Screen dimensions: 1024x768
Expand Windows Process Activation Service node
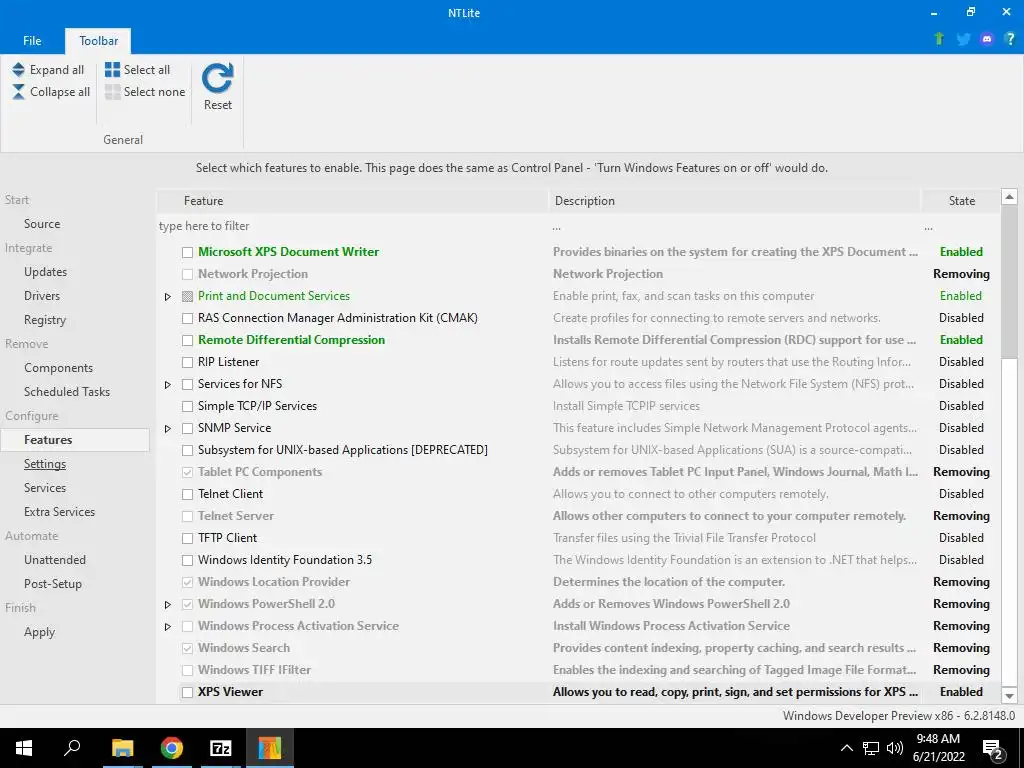pos(168,626)
